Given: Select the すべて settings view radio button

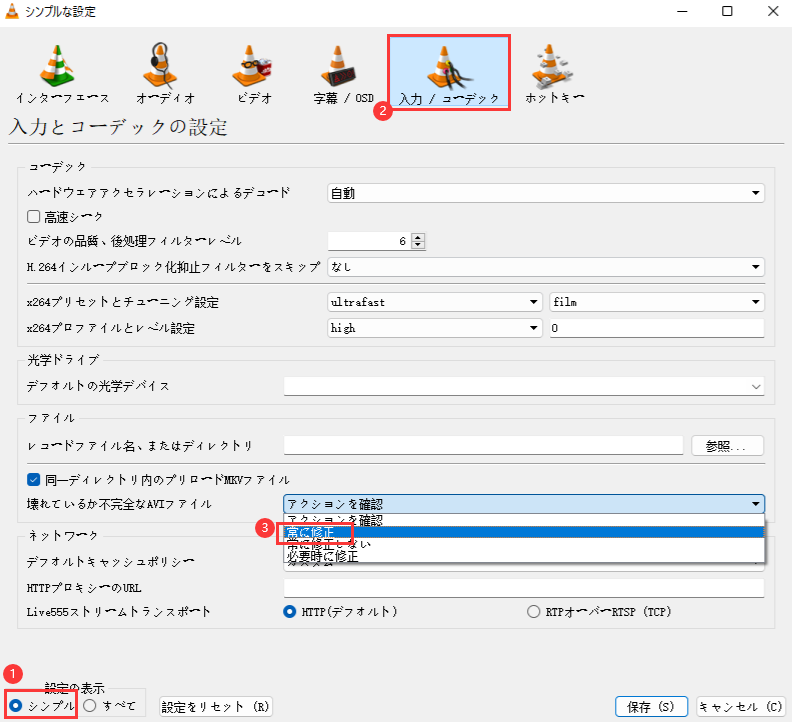Looking at the screenshot, I should [90, 705].
